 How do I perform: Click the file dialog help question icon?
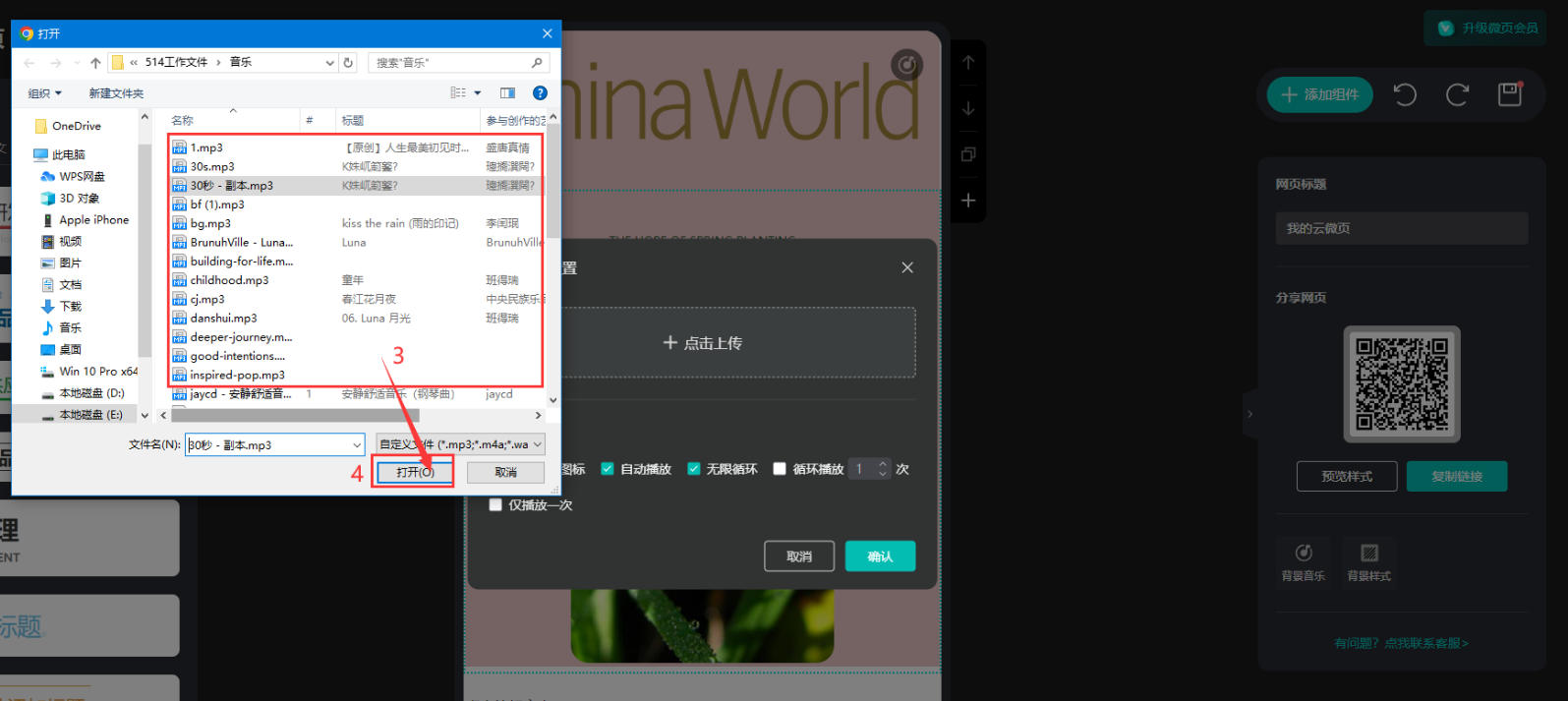(540, 93)
